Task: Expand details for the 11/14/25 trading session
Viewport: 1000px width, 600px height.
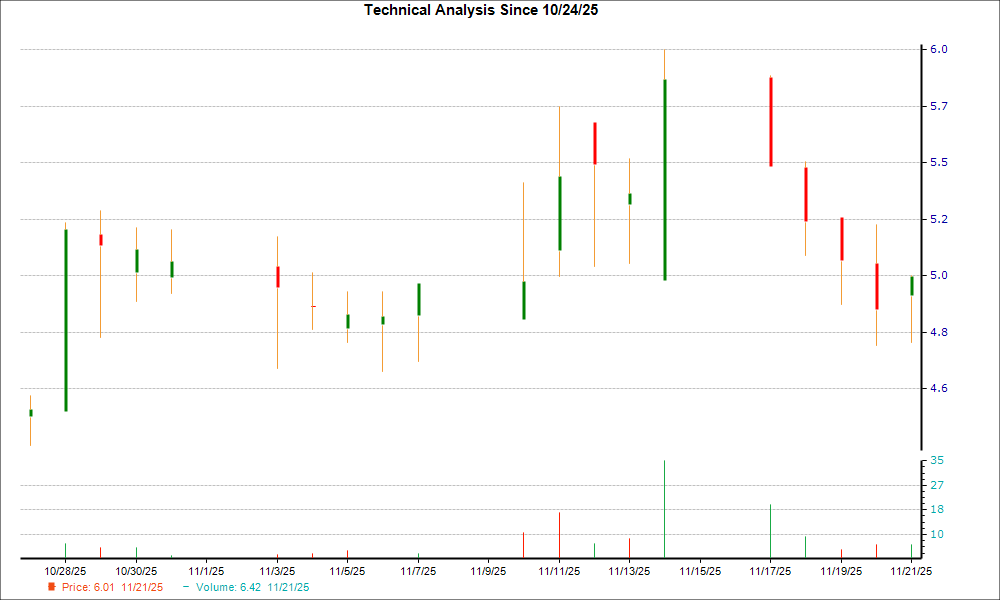Action: click(x=664, y=180)
